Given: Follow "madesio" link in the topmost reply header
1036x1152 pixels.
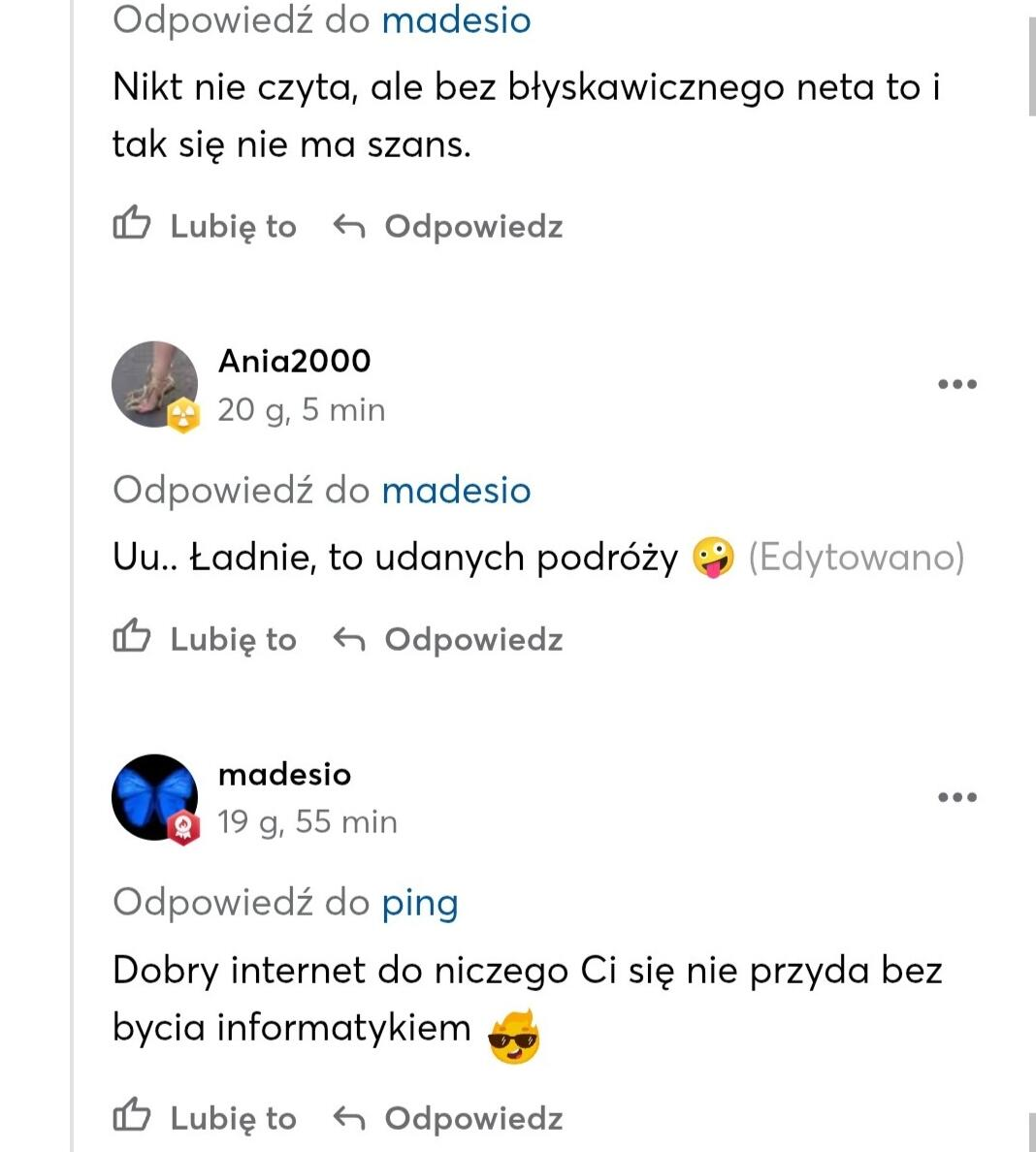Looking at the screenshot, I should tap(456, 19).
